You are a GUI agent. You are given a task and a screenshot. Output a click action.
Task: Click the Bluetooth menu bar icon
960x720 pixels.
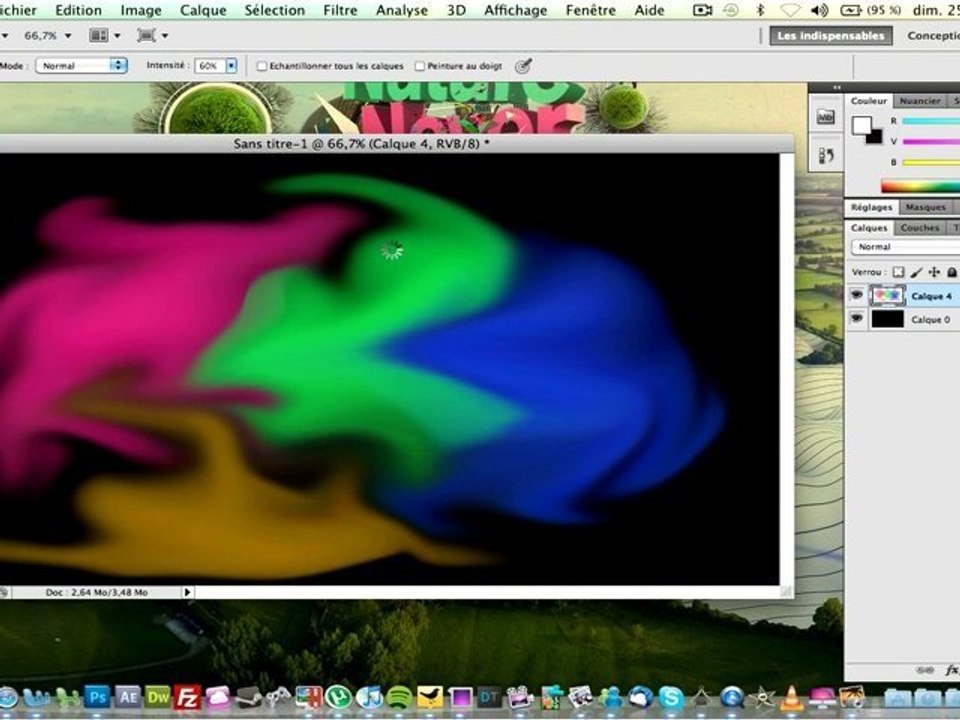pyautogui.click(x=760, y=10)
